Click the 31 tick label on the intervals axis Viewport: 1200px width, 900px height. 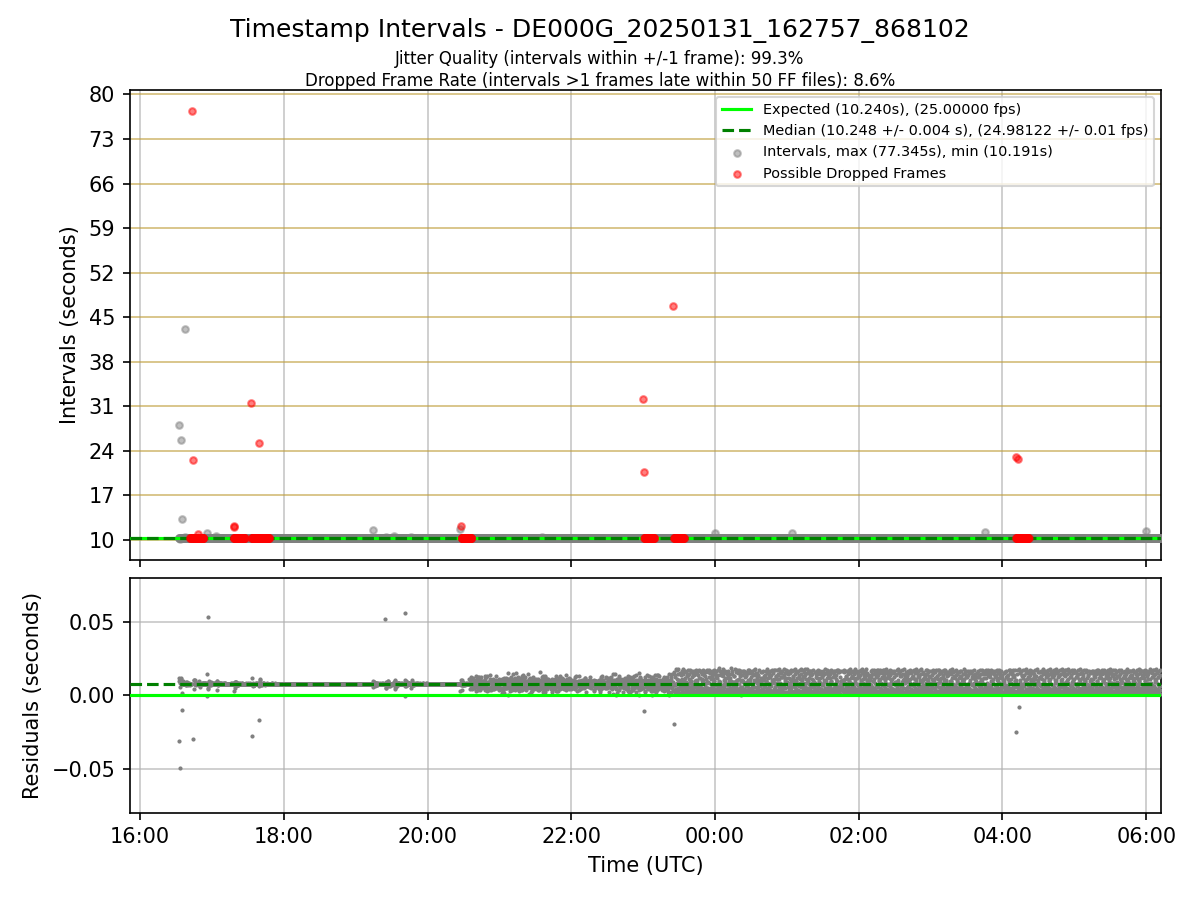(x=104, y=406)
